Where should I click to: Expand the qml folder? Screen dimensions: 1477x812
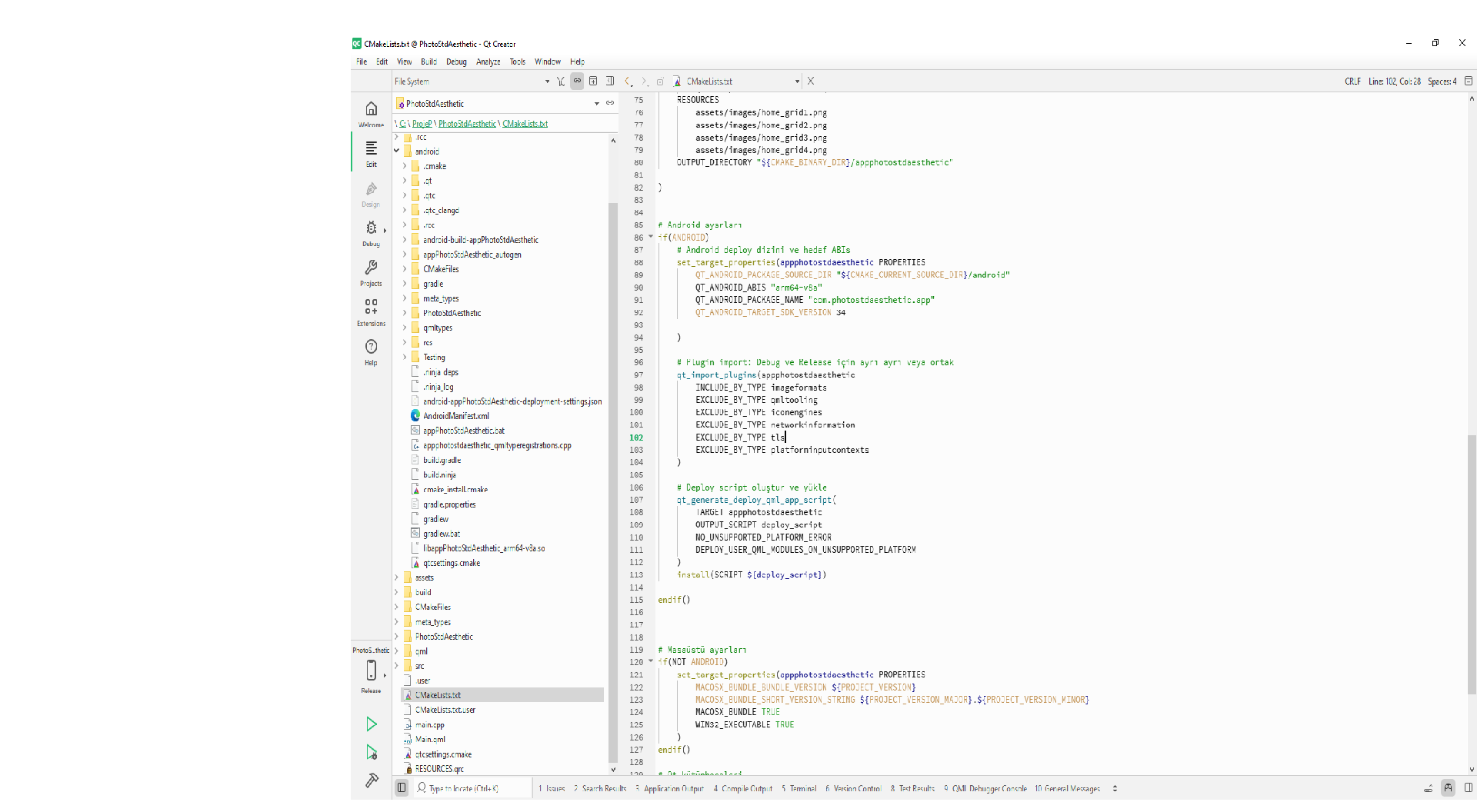click(397, 651)
